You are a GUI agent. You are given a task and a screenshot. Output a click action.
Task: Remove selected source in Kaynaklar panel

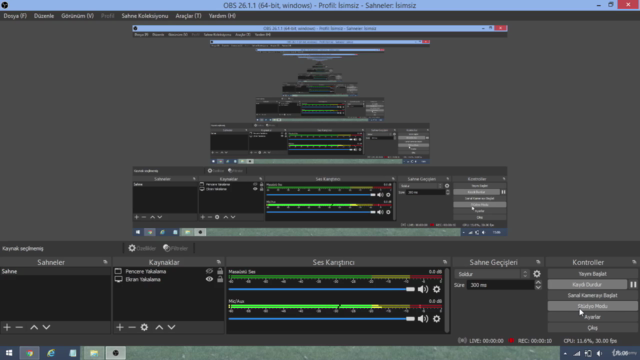pyautogui.click(x=132, y=327)
